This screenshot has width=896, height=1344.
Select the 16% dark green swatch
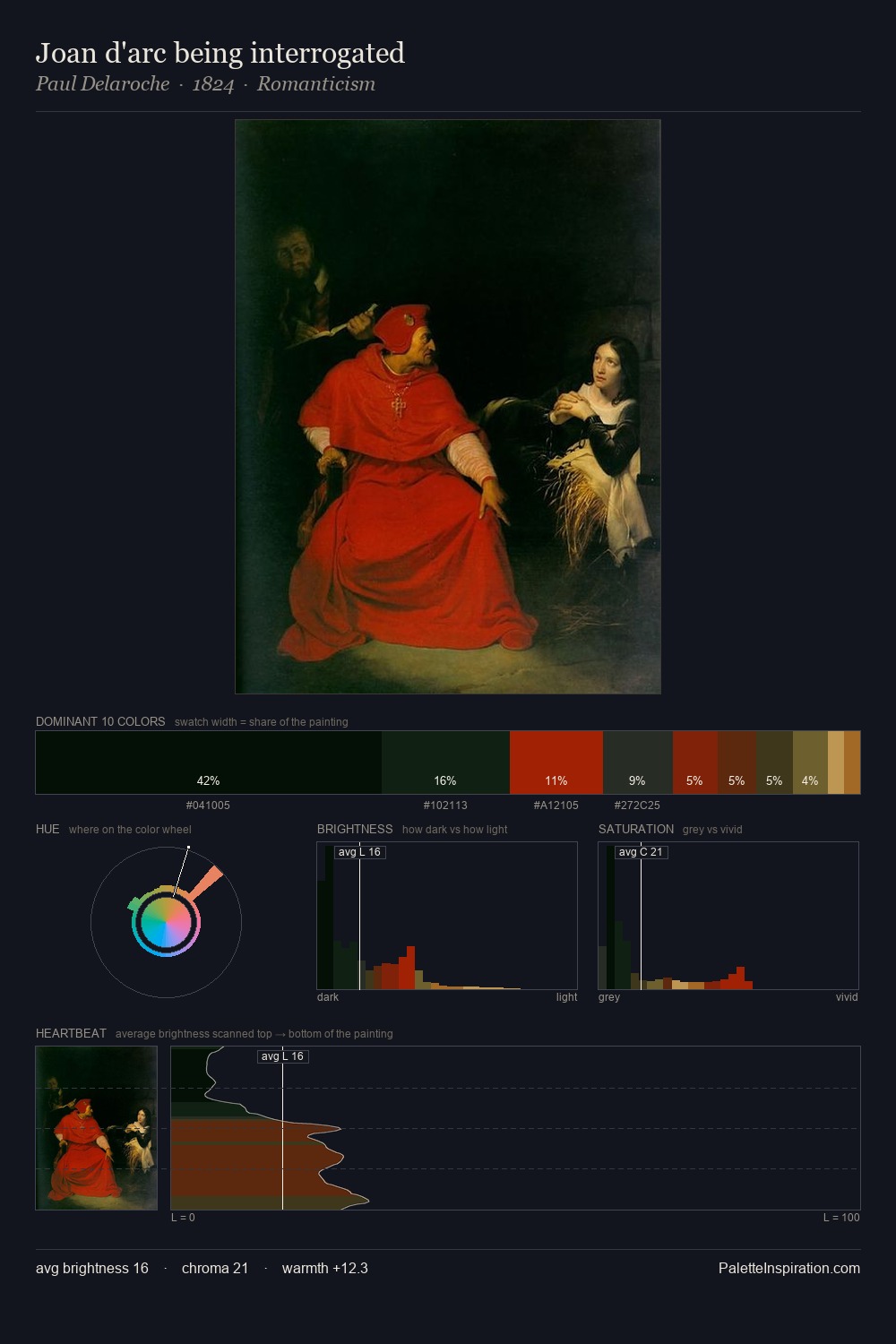[445, 762]
